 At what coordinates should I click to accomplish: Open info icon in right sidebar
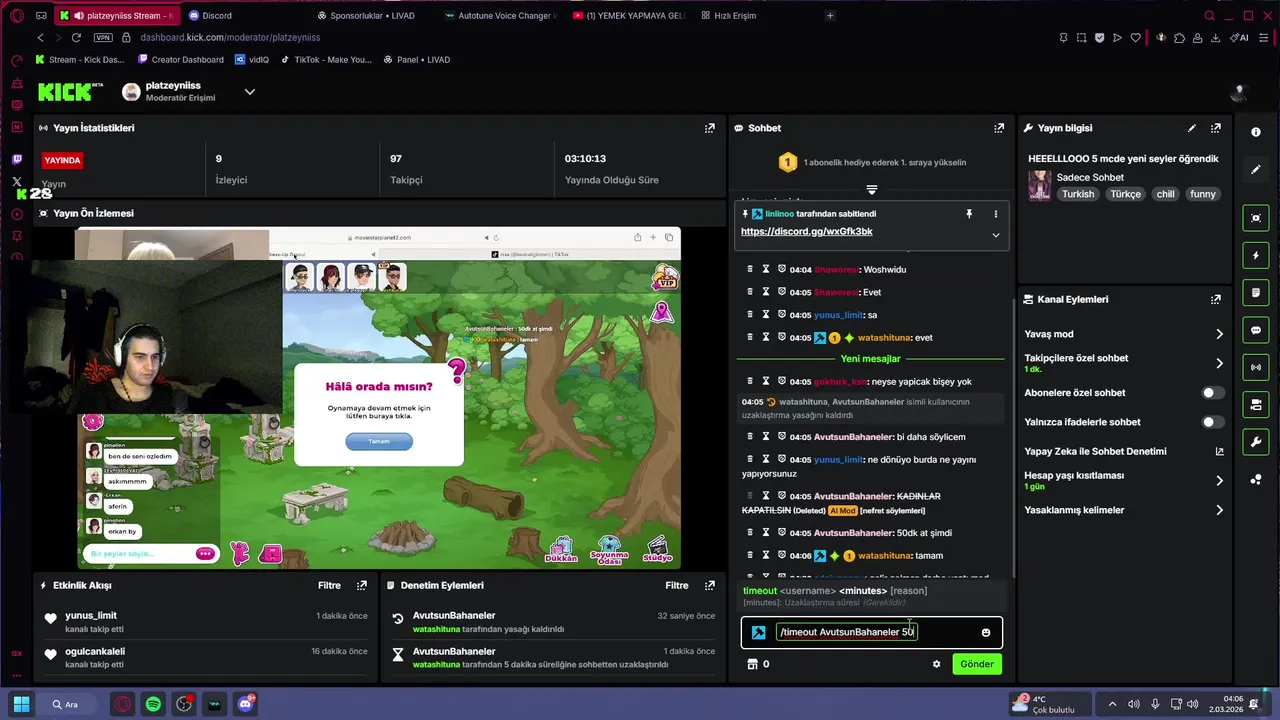(1256, 132)
